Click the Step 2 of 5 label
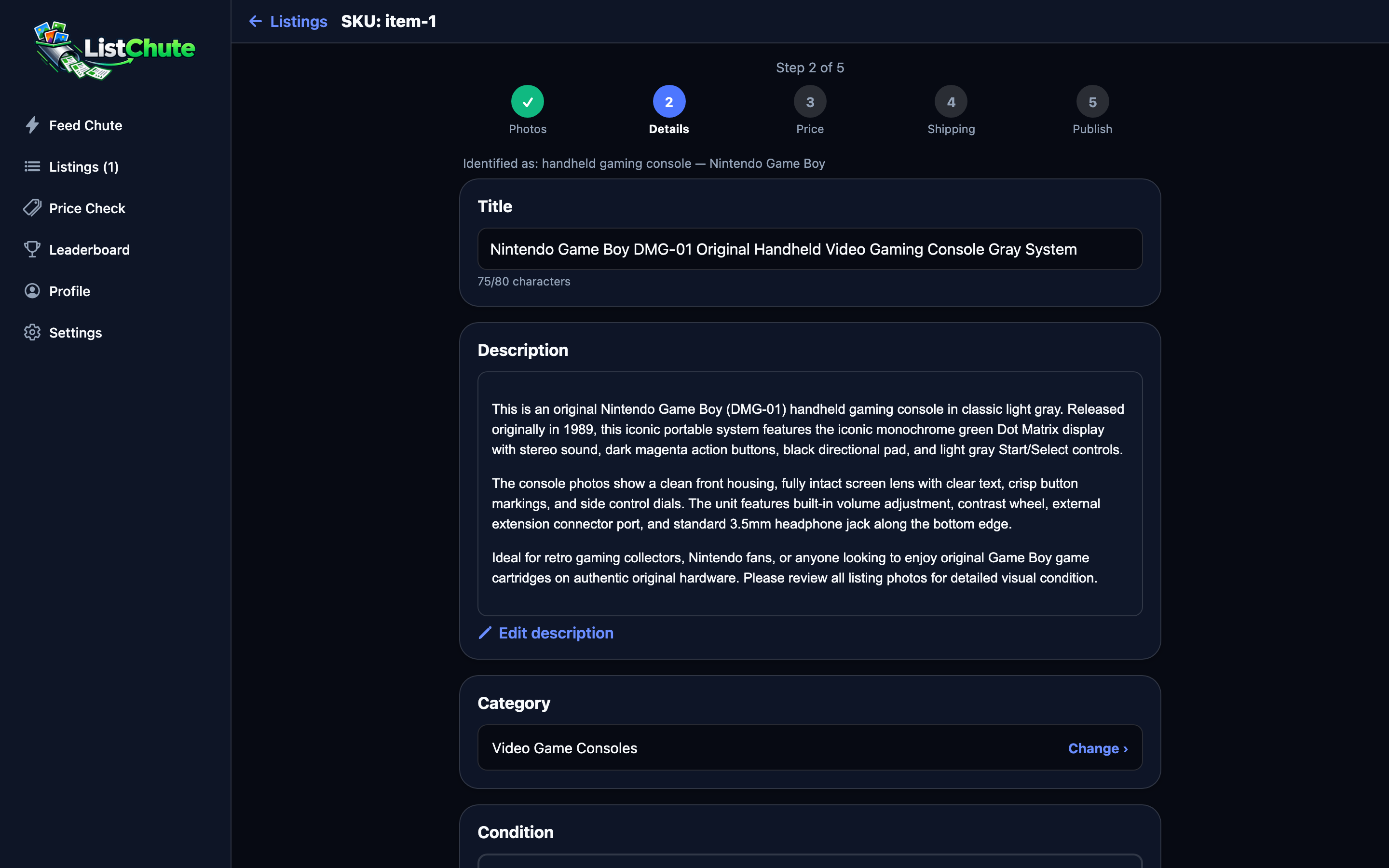This screenshot has height=868, width=1389. click(810, 67)
